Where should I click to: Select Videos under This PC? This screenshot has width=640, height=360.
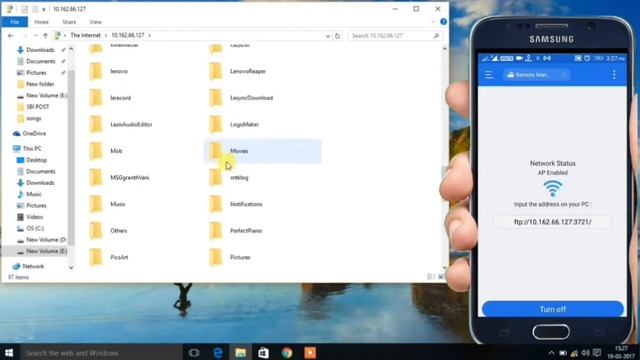(34, 217)
